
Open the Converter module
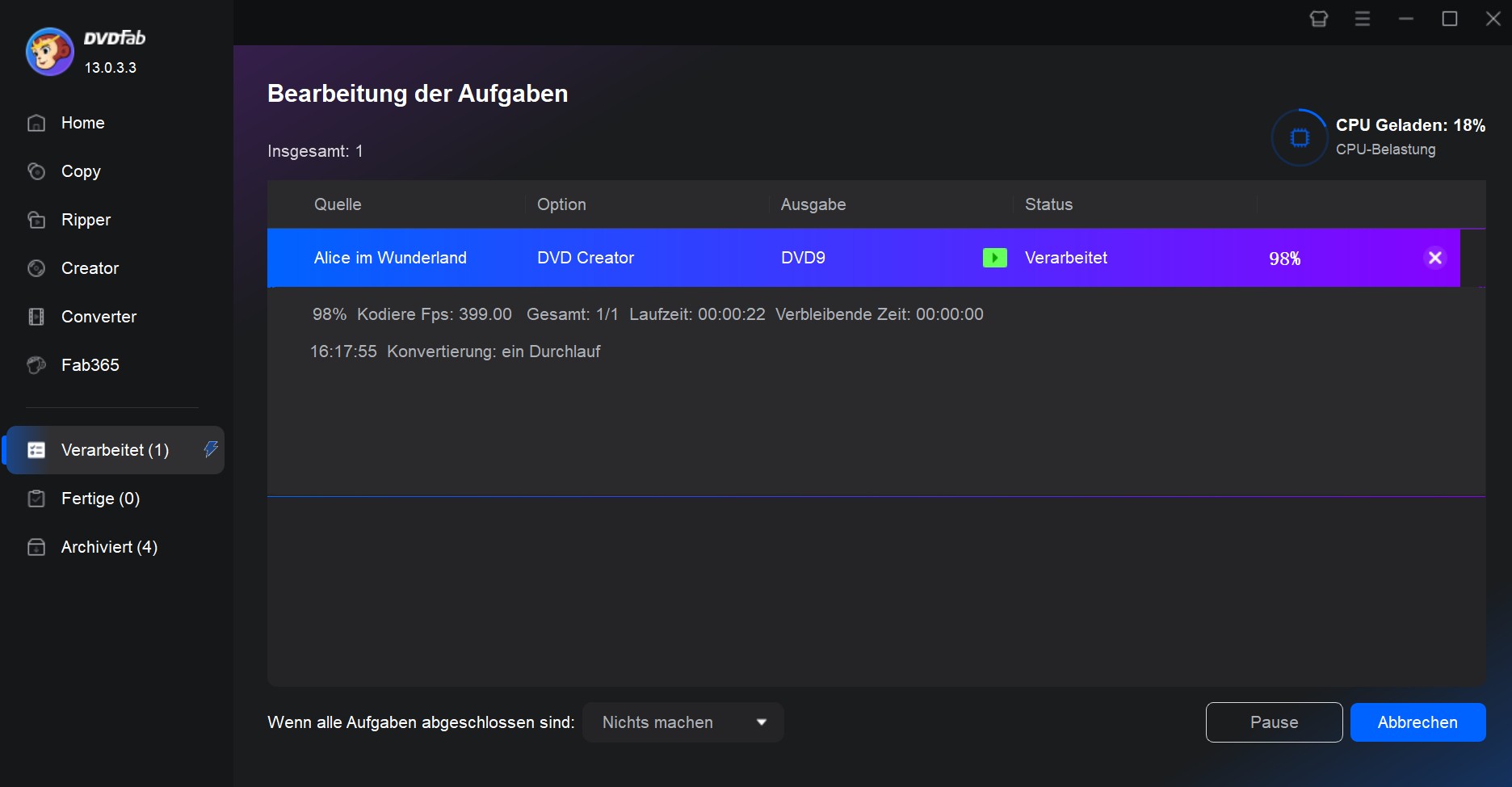point(99,317)
